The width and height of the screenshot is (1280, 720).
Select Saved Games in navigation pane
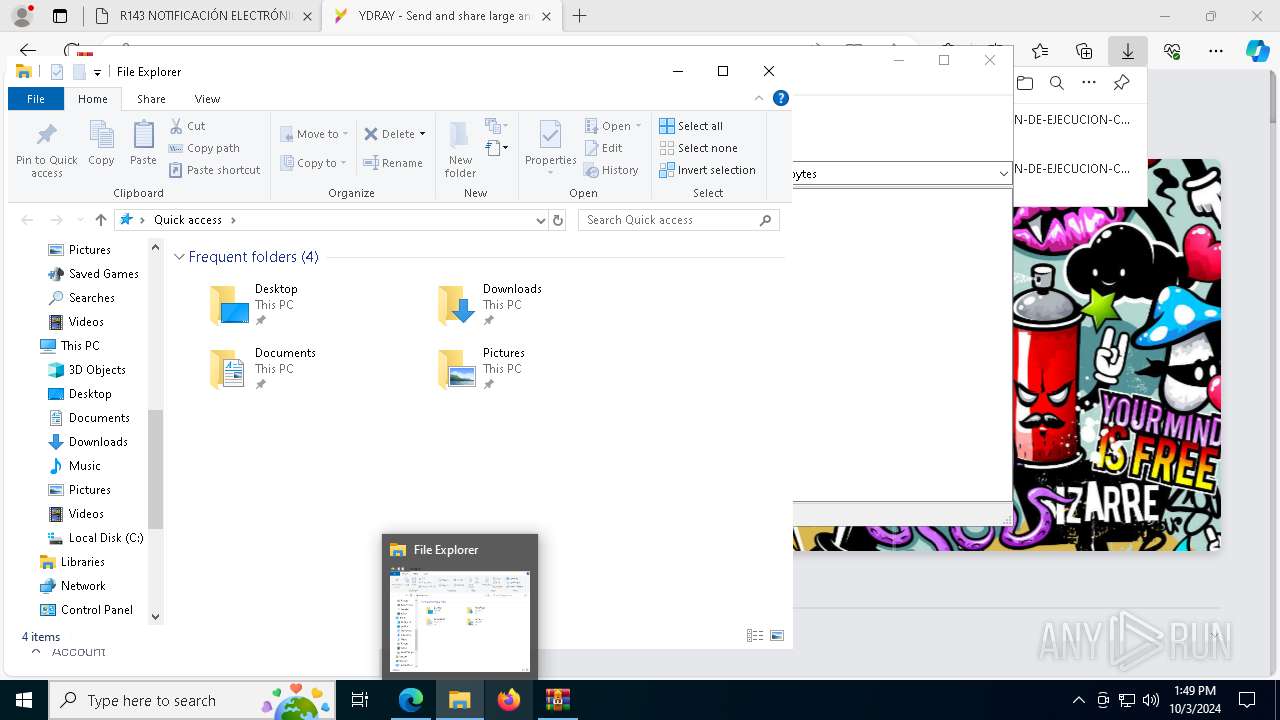(93, 274)
